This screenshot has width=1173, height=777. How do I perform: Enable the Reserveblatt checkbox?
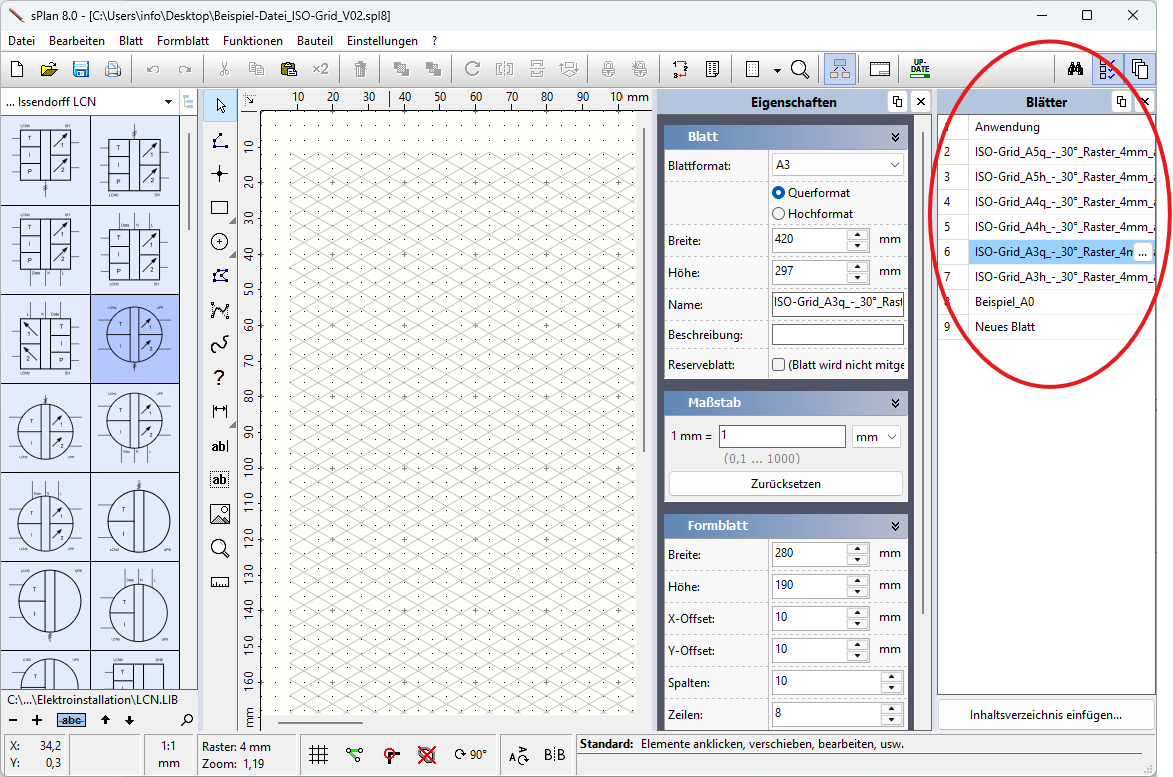pos(779,365)
